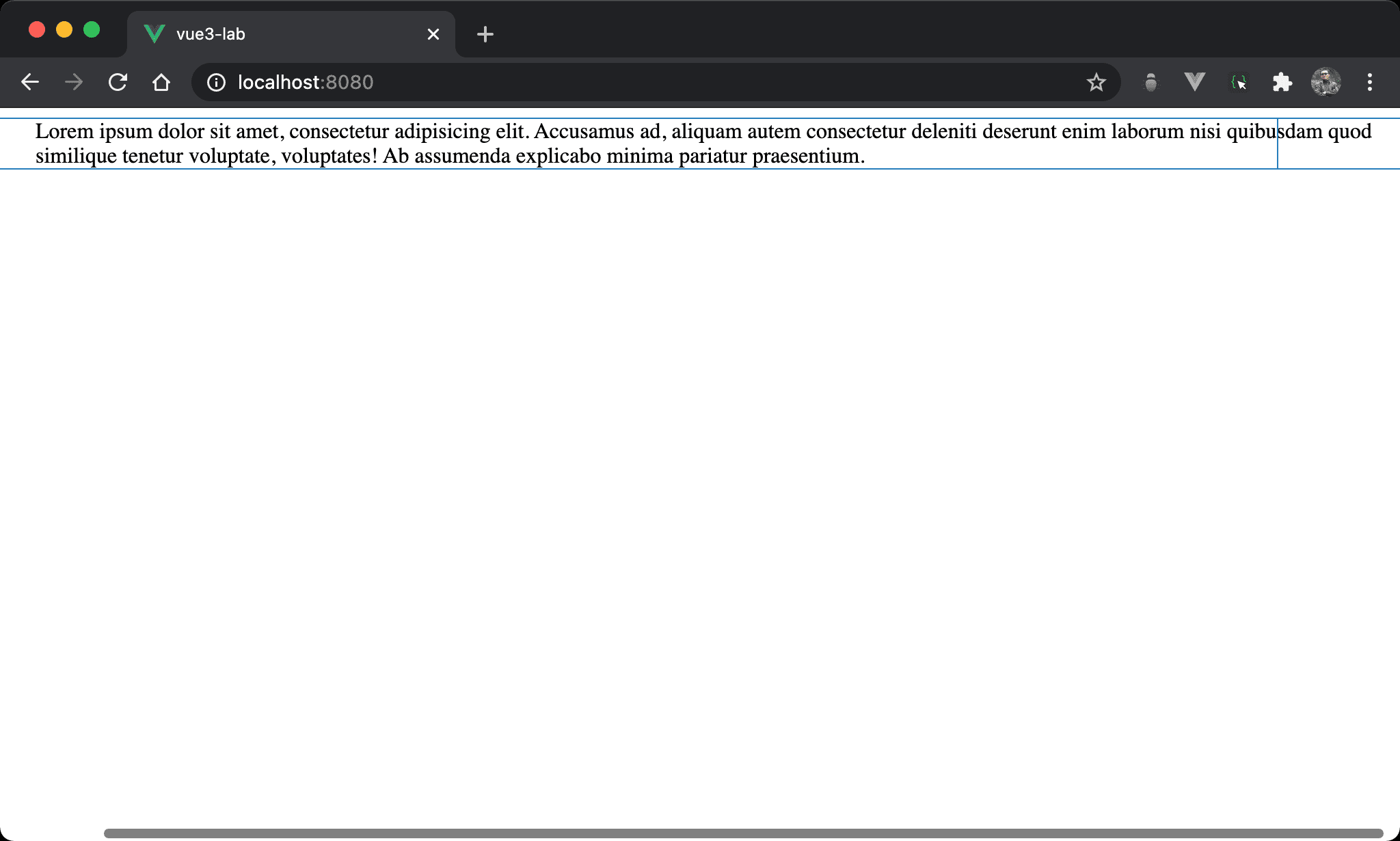Open a new tab

coord(485,34)
